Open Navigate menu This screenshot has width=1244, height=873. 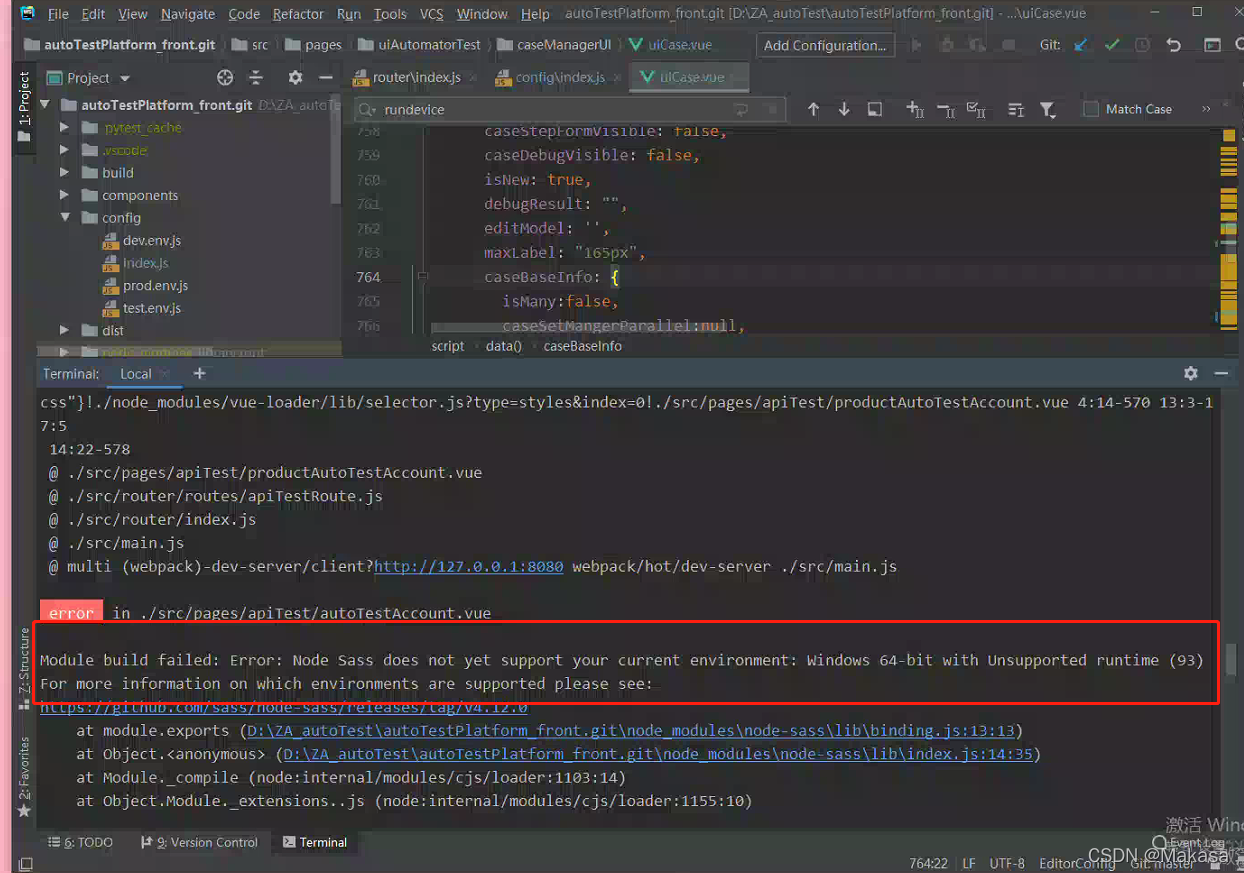click(188, 14)
